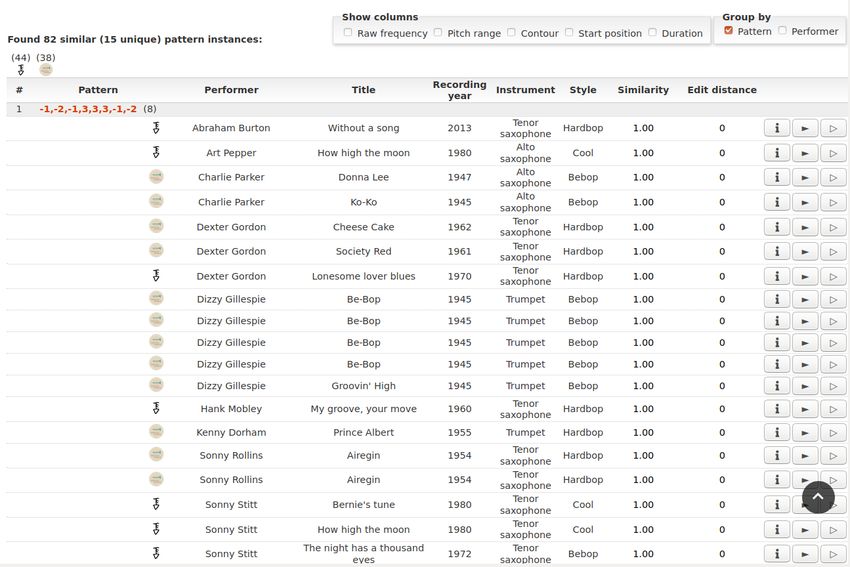Click outline play button in Hank Mobley row
850x567 pixels.
(833, 409)
